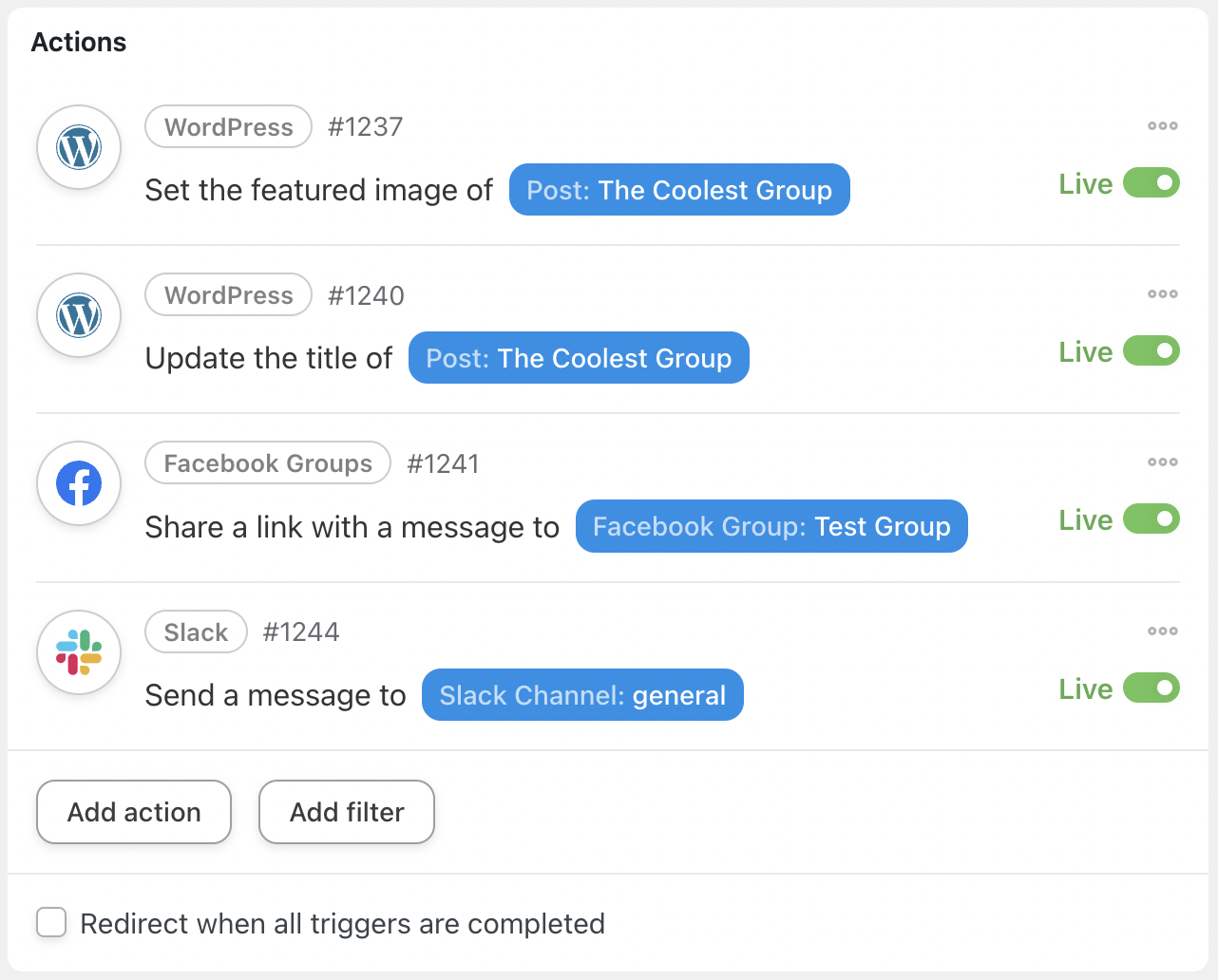Click the Slack tag label
This screenshot has height=980, width=1218.
click(x=196, y=631)
